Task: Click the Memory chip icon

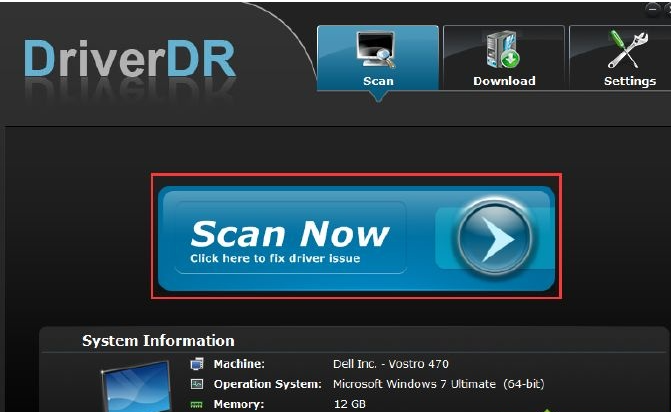Action: click(x=196, y=404)
